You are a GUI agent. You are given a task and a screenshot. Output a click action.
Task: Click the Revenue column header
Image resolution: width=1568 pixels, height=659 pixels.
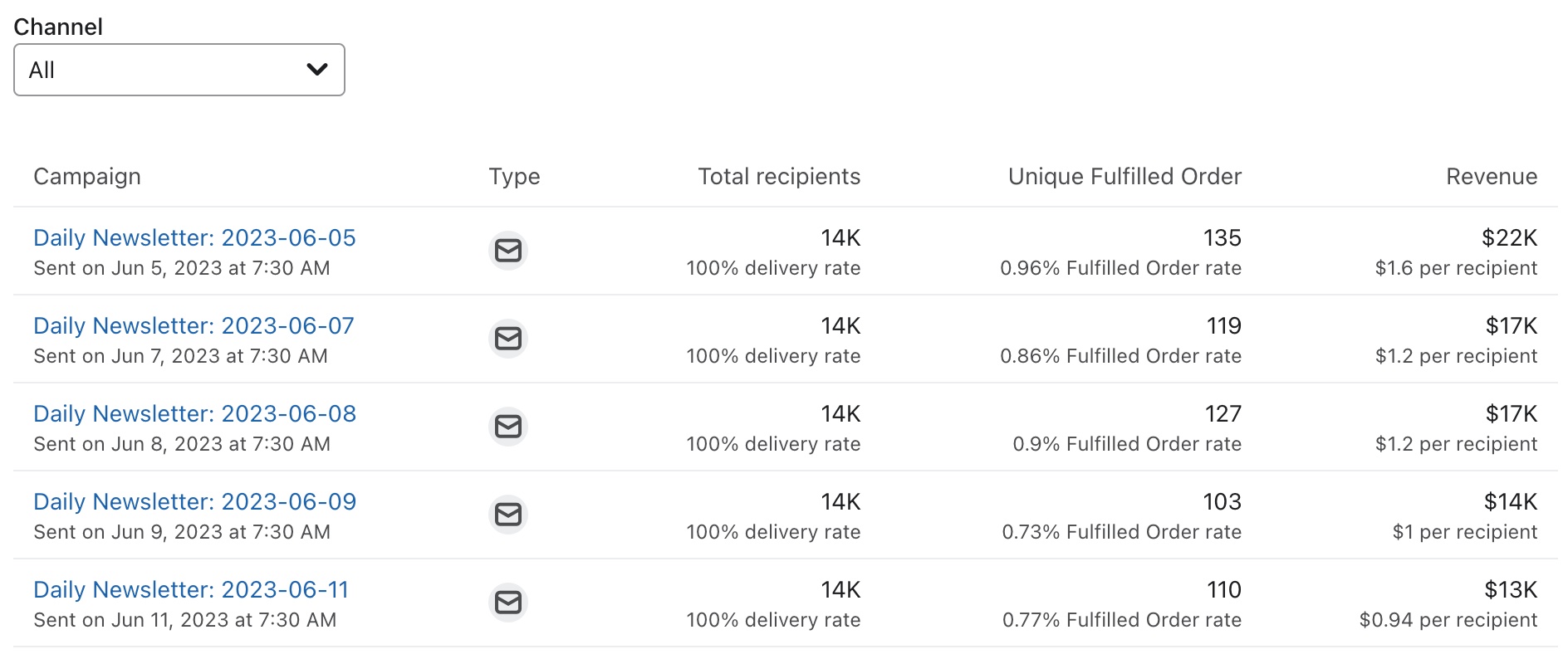pyautogui.click(x=1492, y=177)
